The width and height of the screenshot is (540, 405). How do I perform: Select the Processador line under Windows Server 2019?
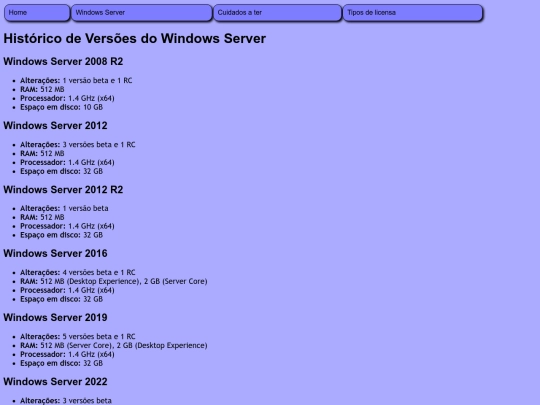pos(67,354)
